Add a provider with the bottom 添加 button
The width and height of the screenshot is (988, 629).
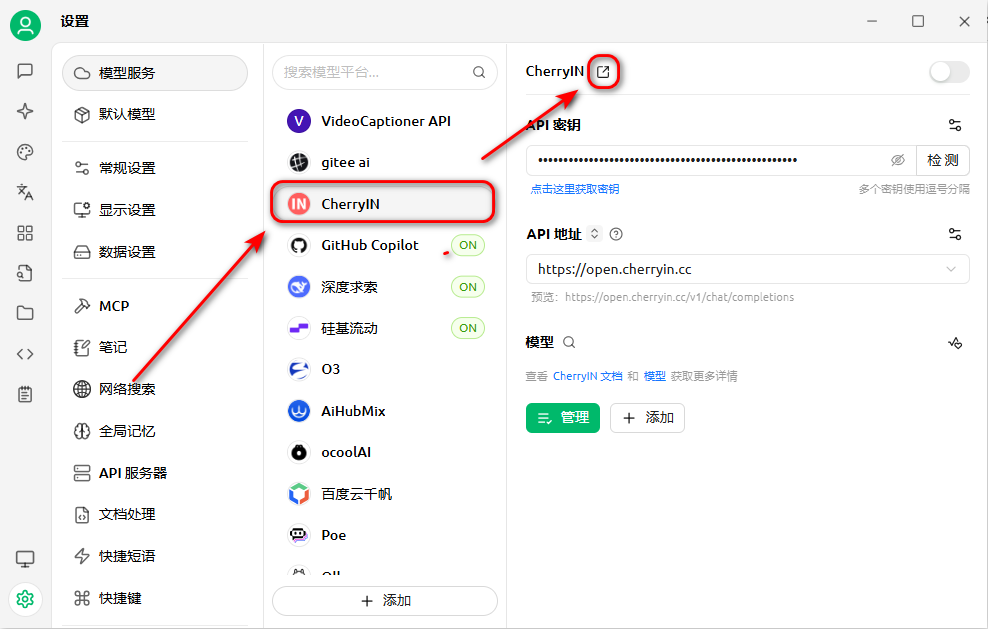tap(385, 601)
